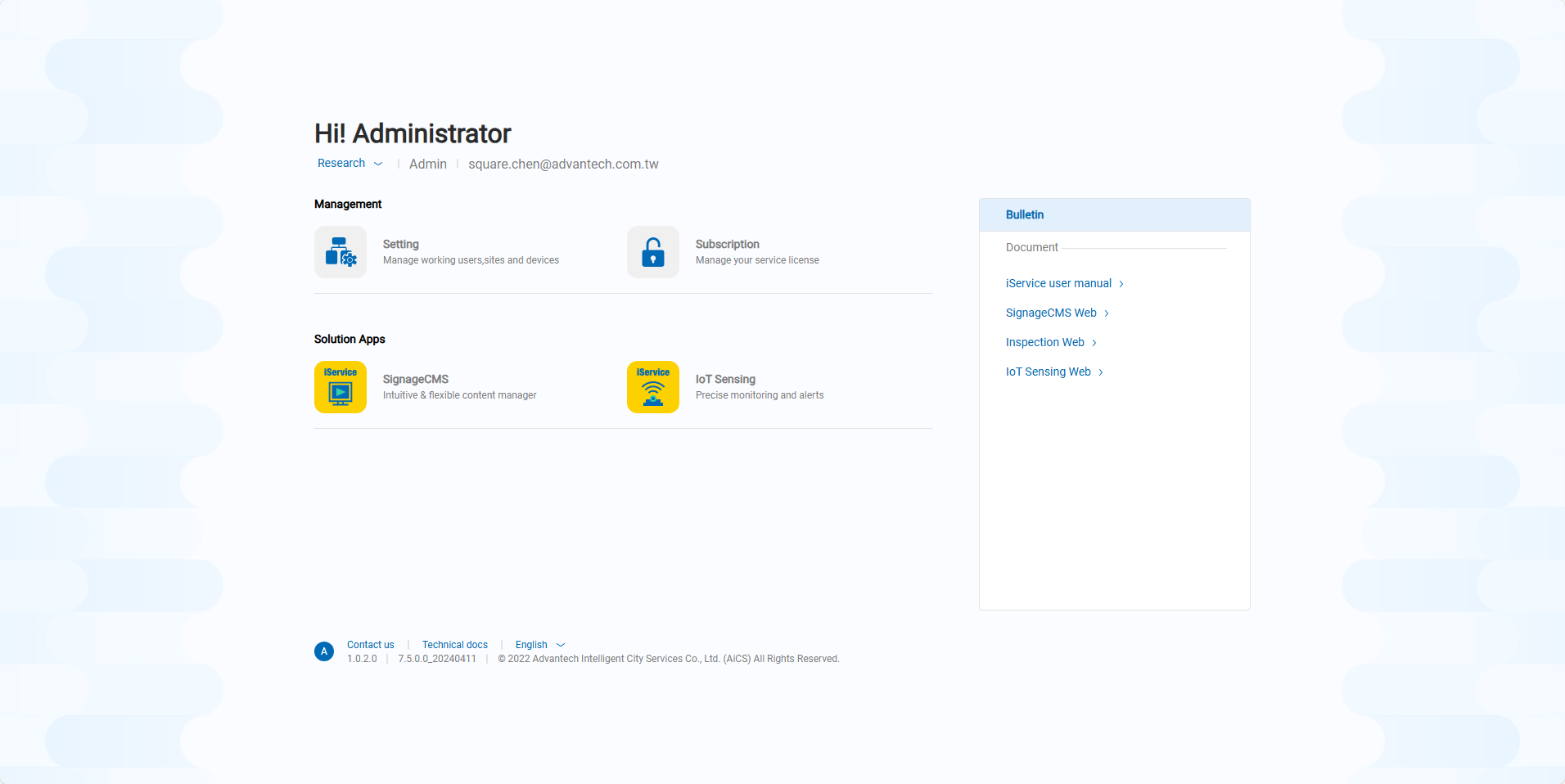Click the blue Advantech logo in footer
Screen dimensions: 1565x784
point(324,651)
